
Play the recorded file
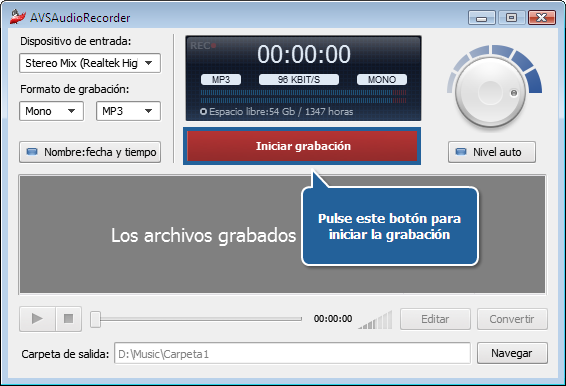(38, 319)
